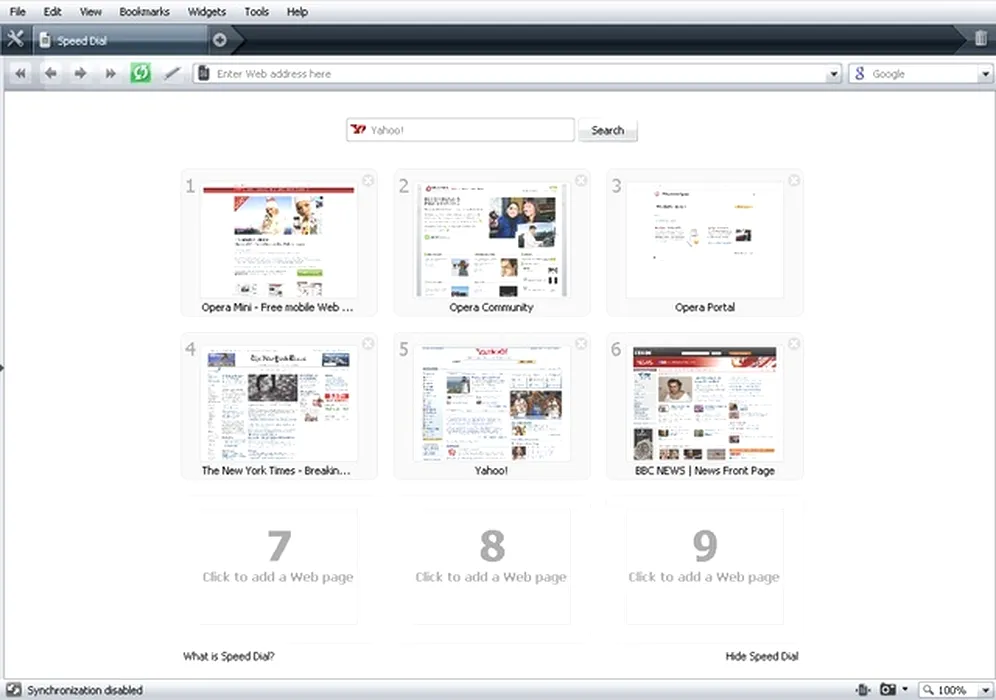Add a Web page to slot 7
996x700 pixels.
point(278,566)
